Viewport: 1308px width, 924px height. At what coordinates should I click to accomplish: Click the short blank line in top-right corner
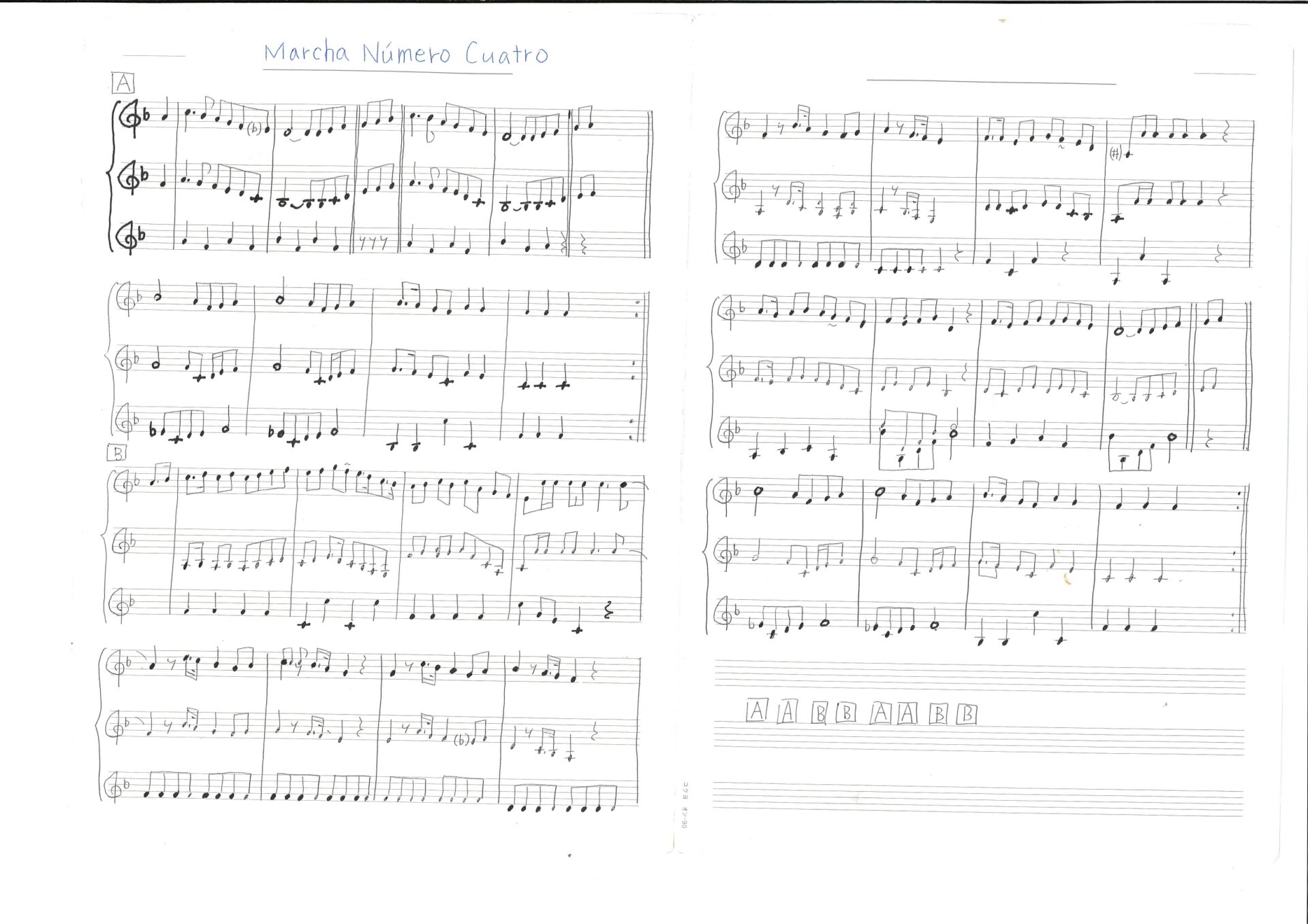tap(1224, 73)
